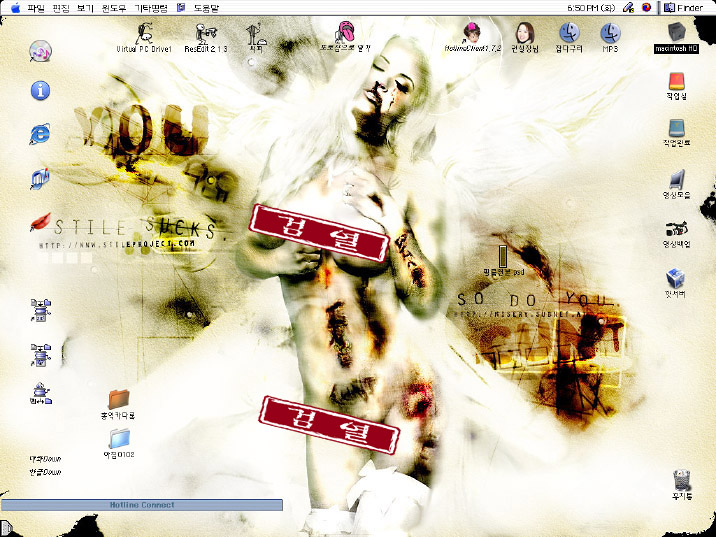This screenshot has width=716, height=537.
Task: Open the orange folder on the desktop
Action: (118, 398)
